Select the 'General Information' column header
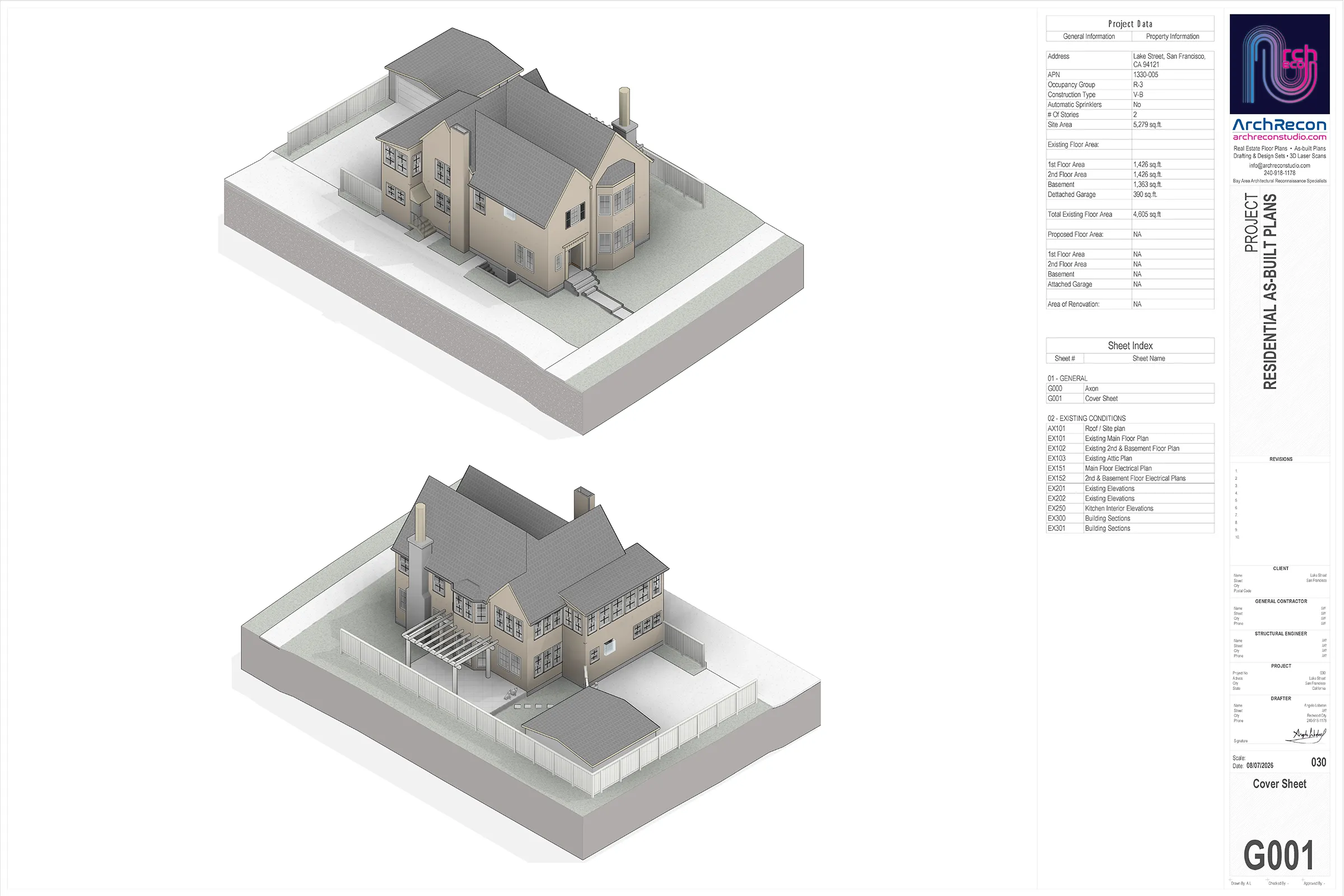This screenshot has width=1344, height=896. point(1089,36)
